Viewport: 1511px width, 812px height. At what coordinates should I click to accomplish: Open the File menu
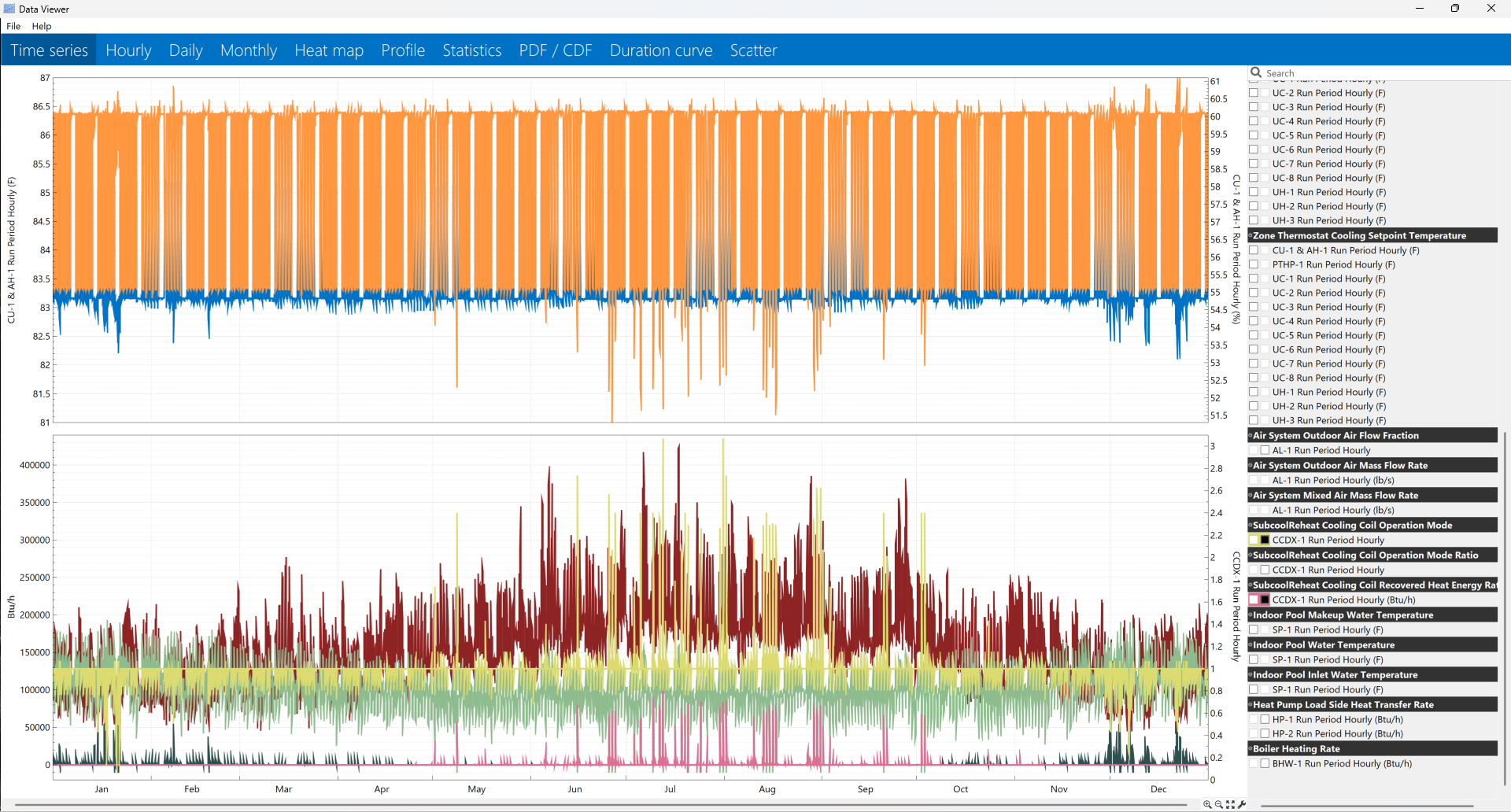[13, 26]
